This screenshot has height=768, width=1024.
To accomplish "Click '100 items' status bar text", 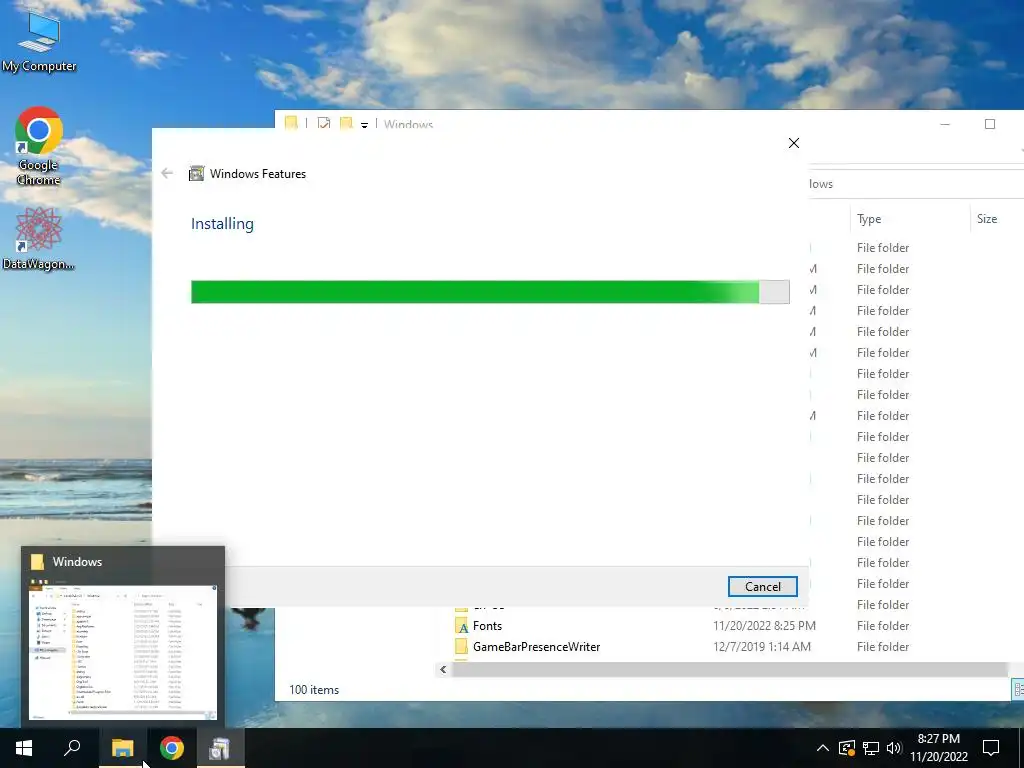I will (x=314, y=690).
